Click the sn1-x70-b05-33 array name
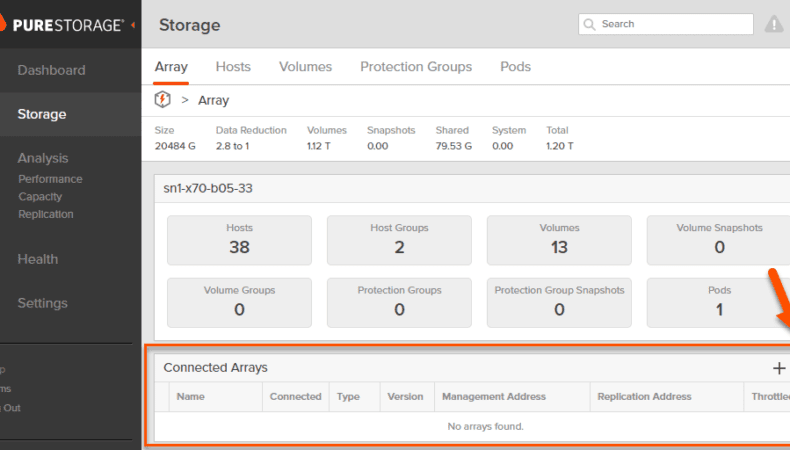The height and width of the screenshot is (450, 790). point(208,188)
